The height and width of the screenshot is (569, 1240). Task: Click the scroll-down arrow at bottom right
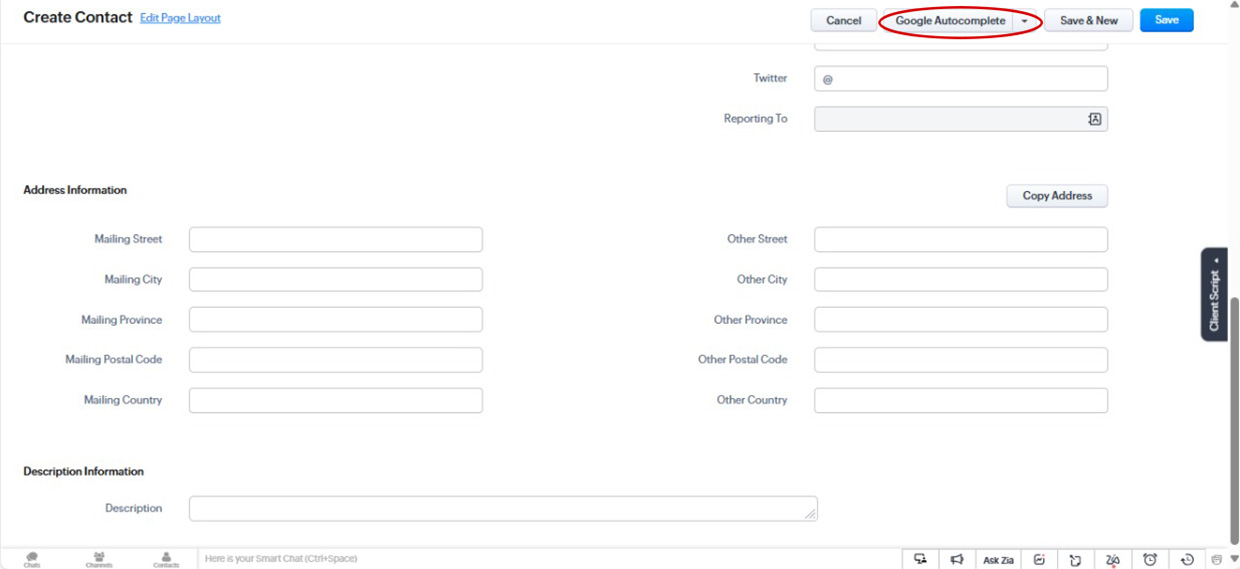click(1233, 560)
